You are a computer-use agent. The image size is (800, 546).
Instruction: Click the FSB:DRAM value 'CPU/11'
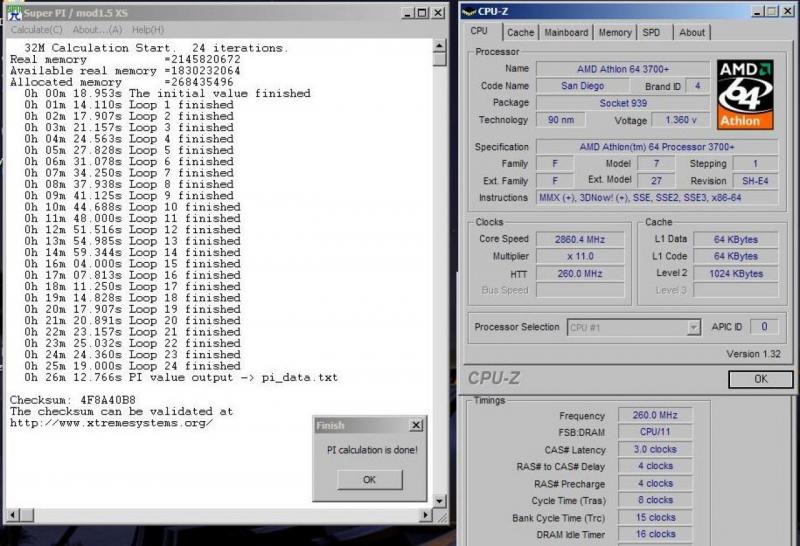click(655, 432)
